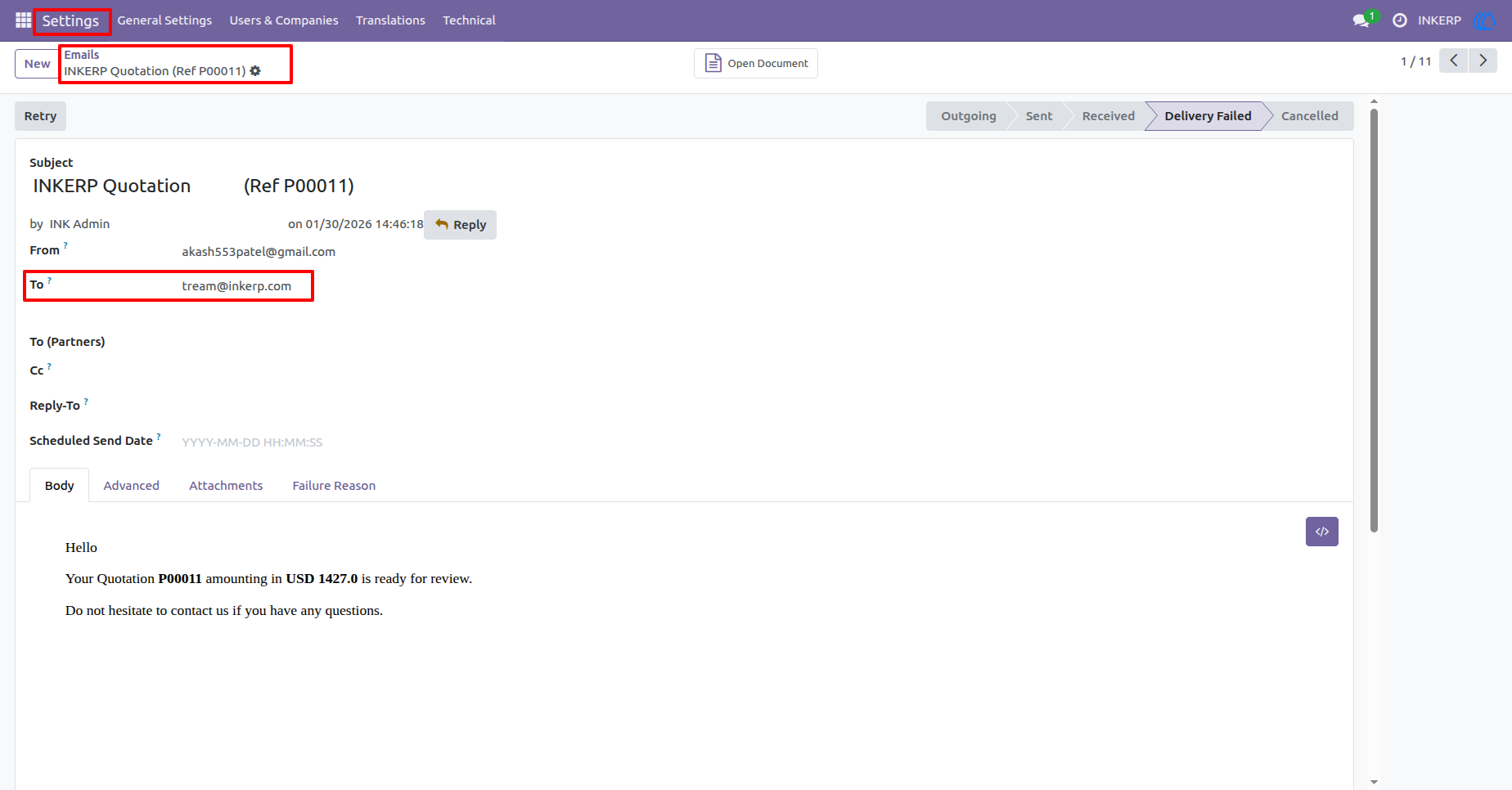Select Delivery Failed status
Screen dimensions: 1512x790
[x=1208, y=116]
